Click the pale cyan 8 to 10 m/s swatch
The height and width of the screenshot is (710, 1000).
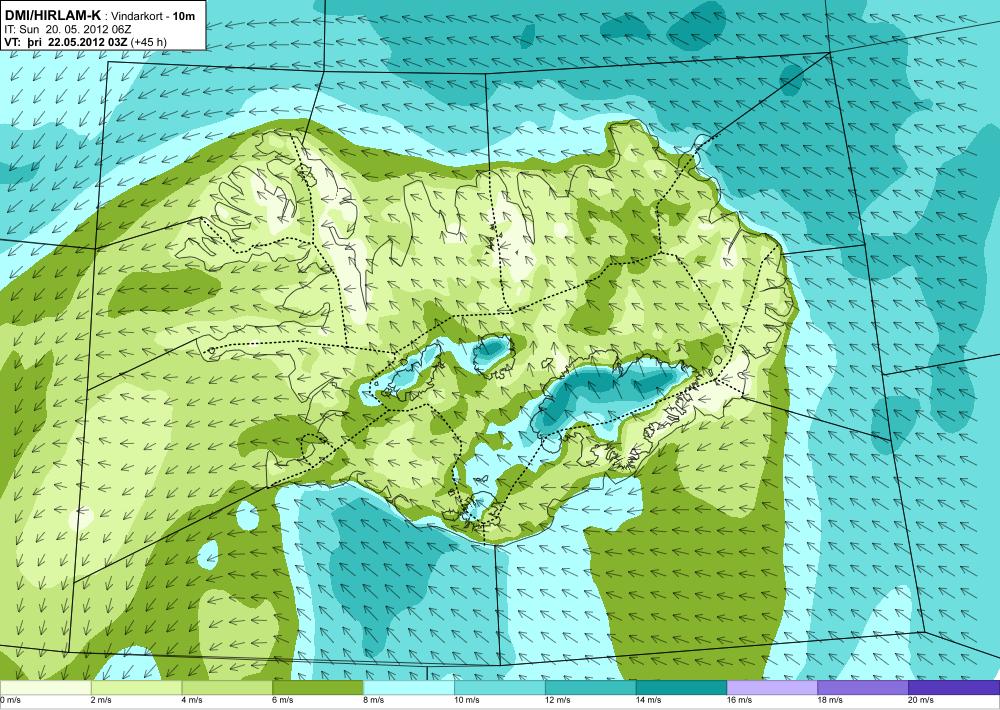coord(409,688)
